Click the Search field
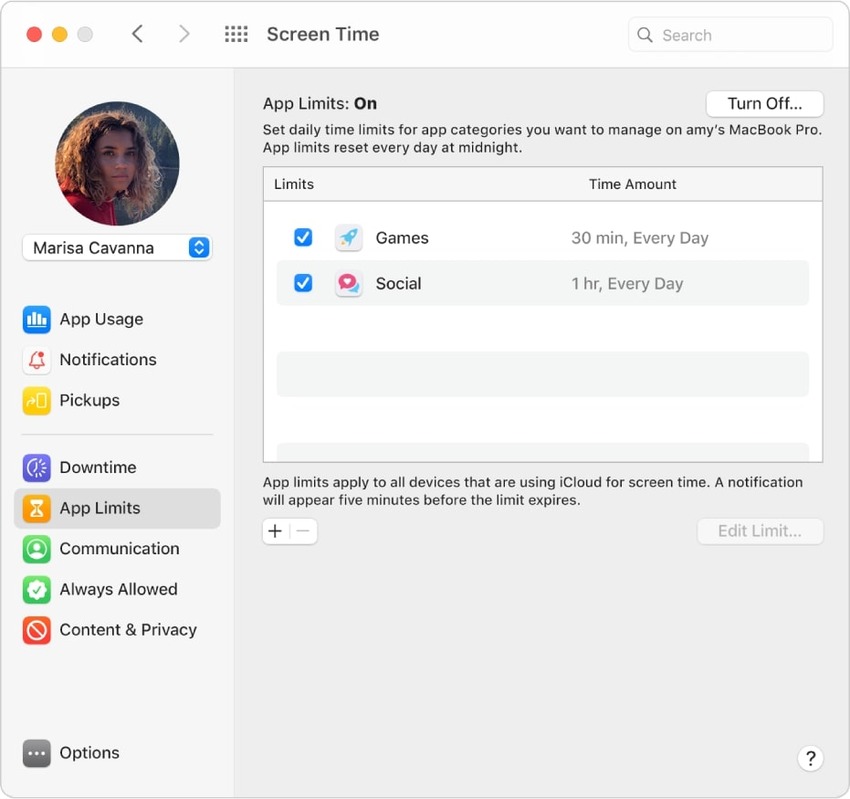This screenshot has height=799, width=850. [740, 35]
